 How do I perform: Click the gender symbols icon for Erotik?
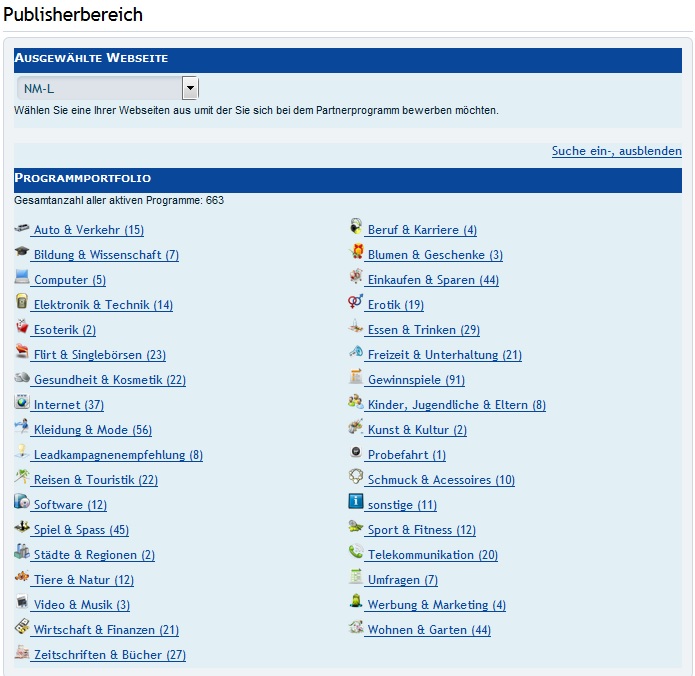click(356, 303)
